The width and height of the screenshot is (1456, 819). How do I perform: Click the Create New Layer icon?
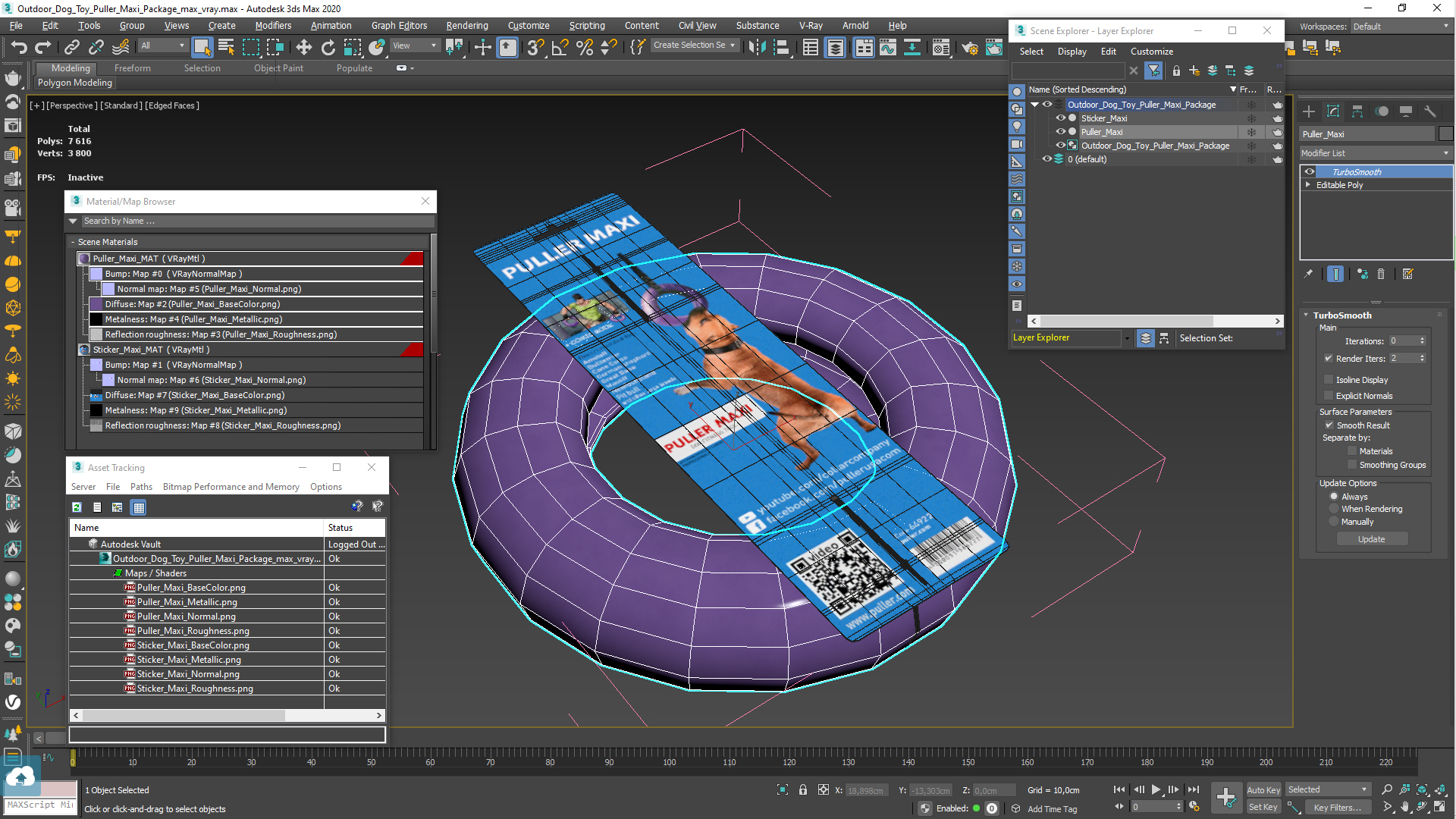[x=1194, y=71]
